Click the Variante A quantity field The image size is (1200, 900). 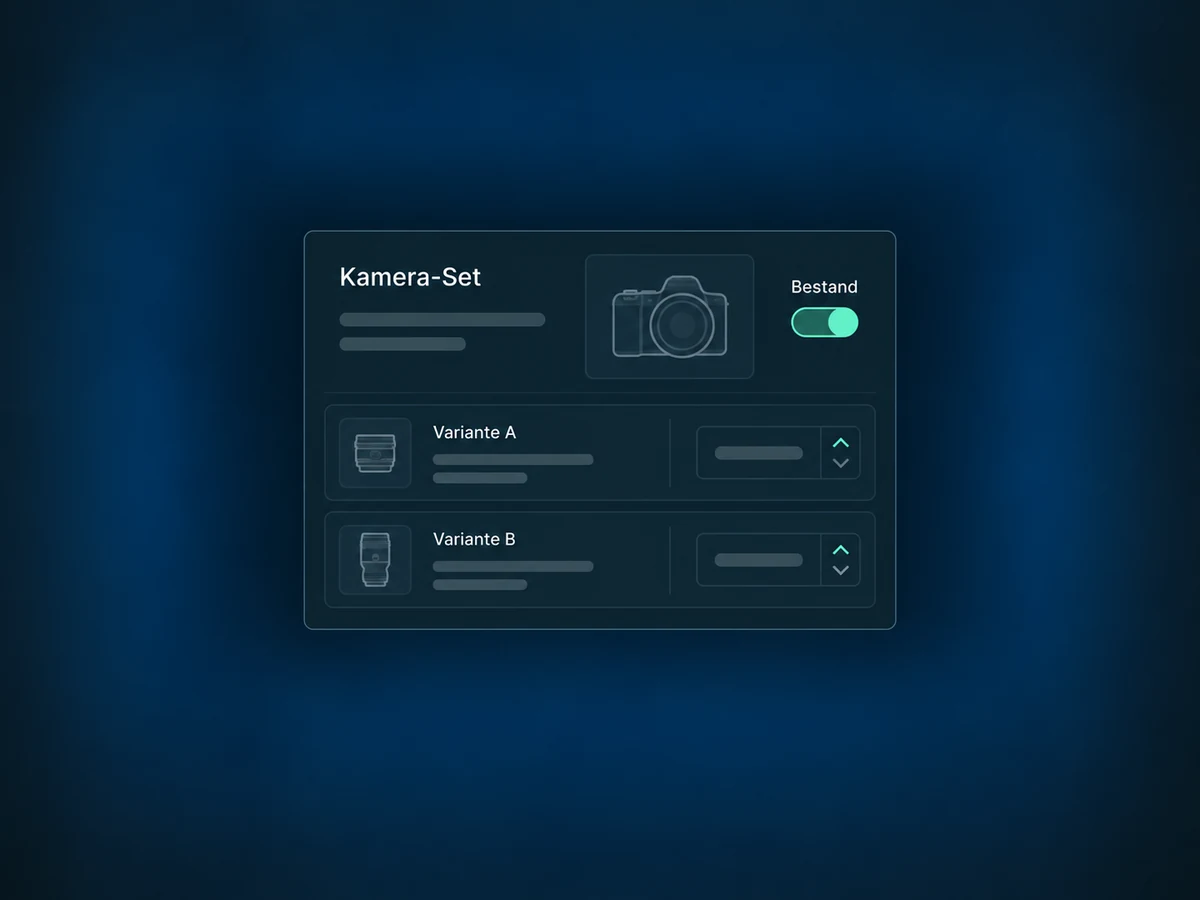759,453
